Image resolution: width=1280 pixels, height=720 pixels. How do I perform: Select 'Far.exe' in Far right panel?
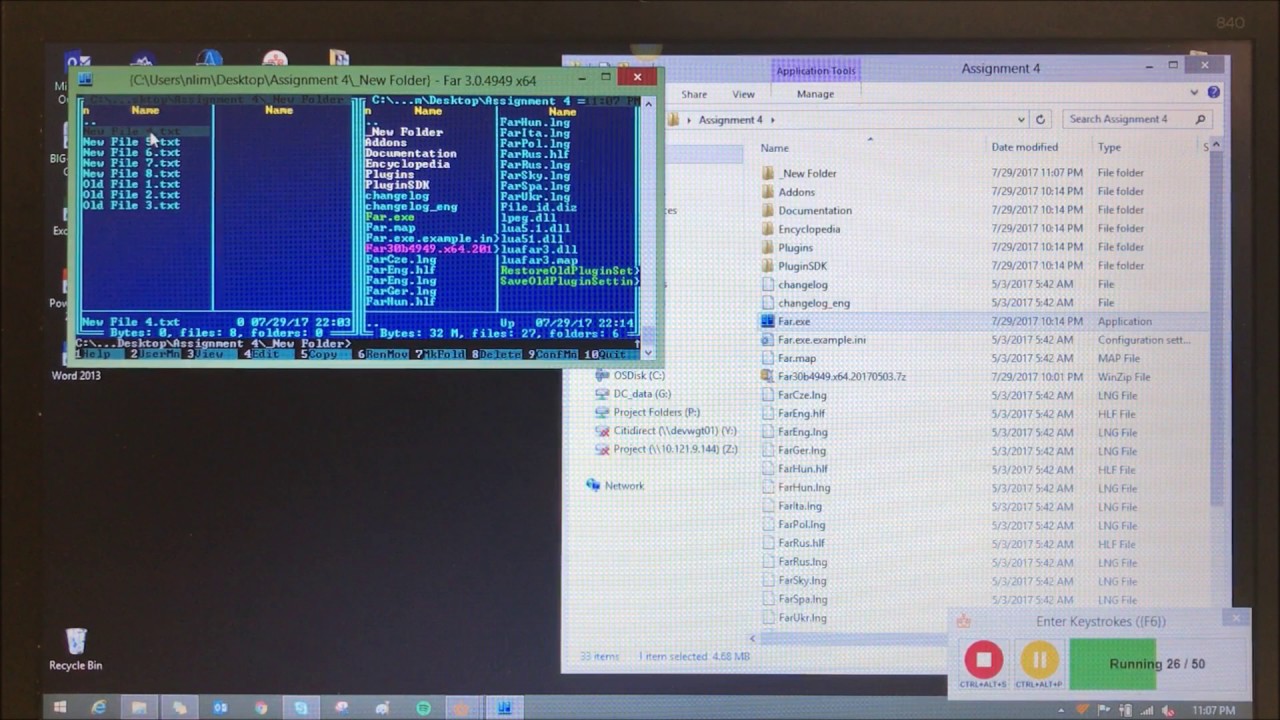(x=390, y=217)
